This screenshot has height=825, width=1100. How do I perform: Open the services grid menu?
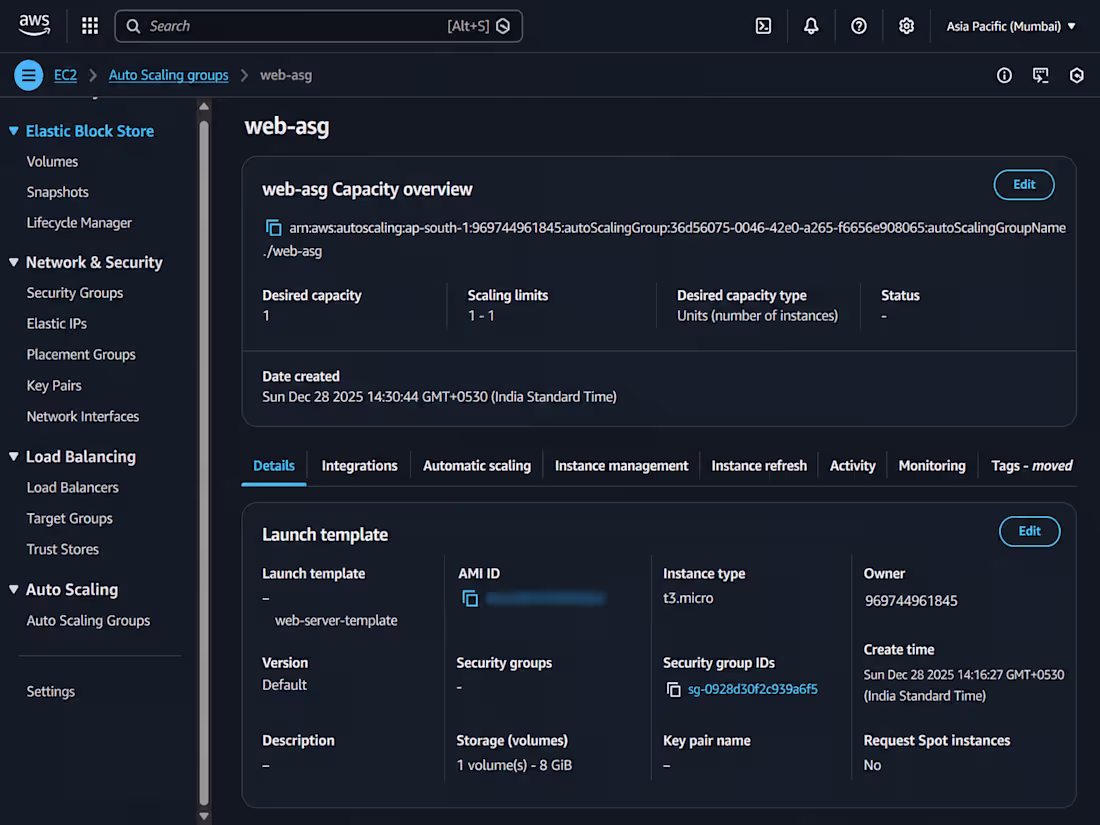[x=90, y=26]
